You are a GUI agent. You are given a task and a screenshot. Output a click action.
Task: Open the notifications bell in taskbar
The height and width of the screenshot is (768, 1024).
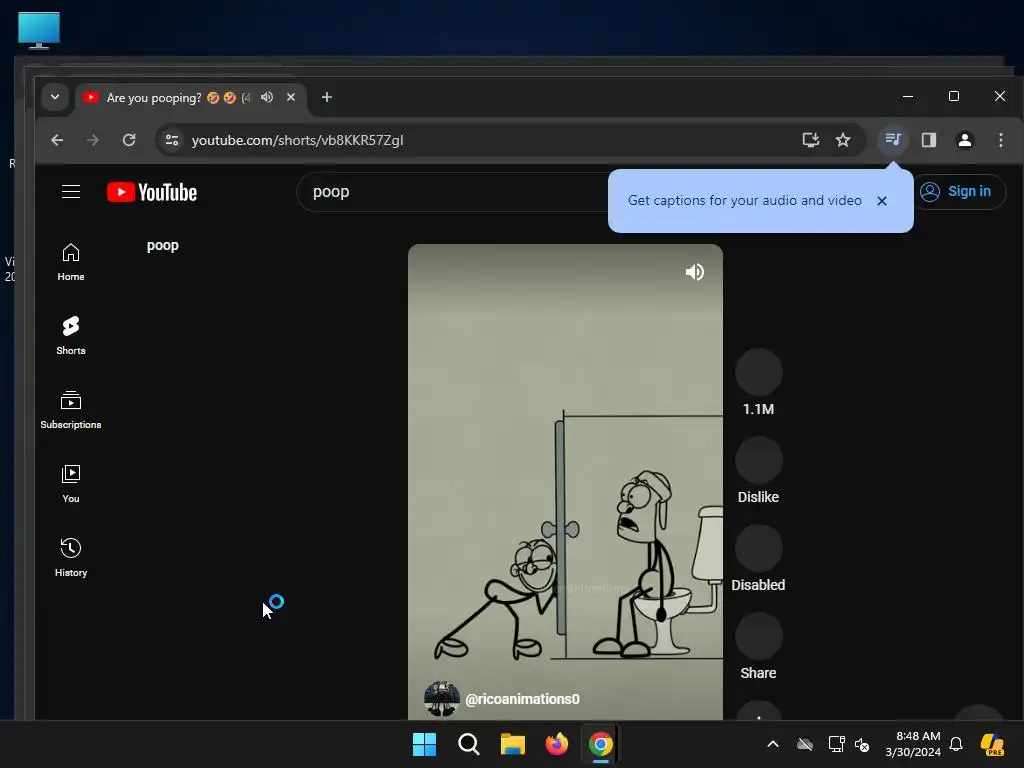(956, 744)
